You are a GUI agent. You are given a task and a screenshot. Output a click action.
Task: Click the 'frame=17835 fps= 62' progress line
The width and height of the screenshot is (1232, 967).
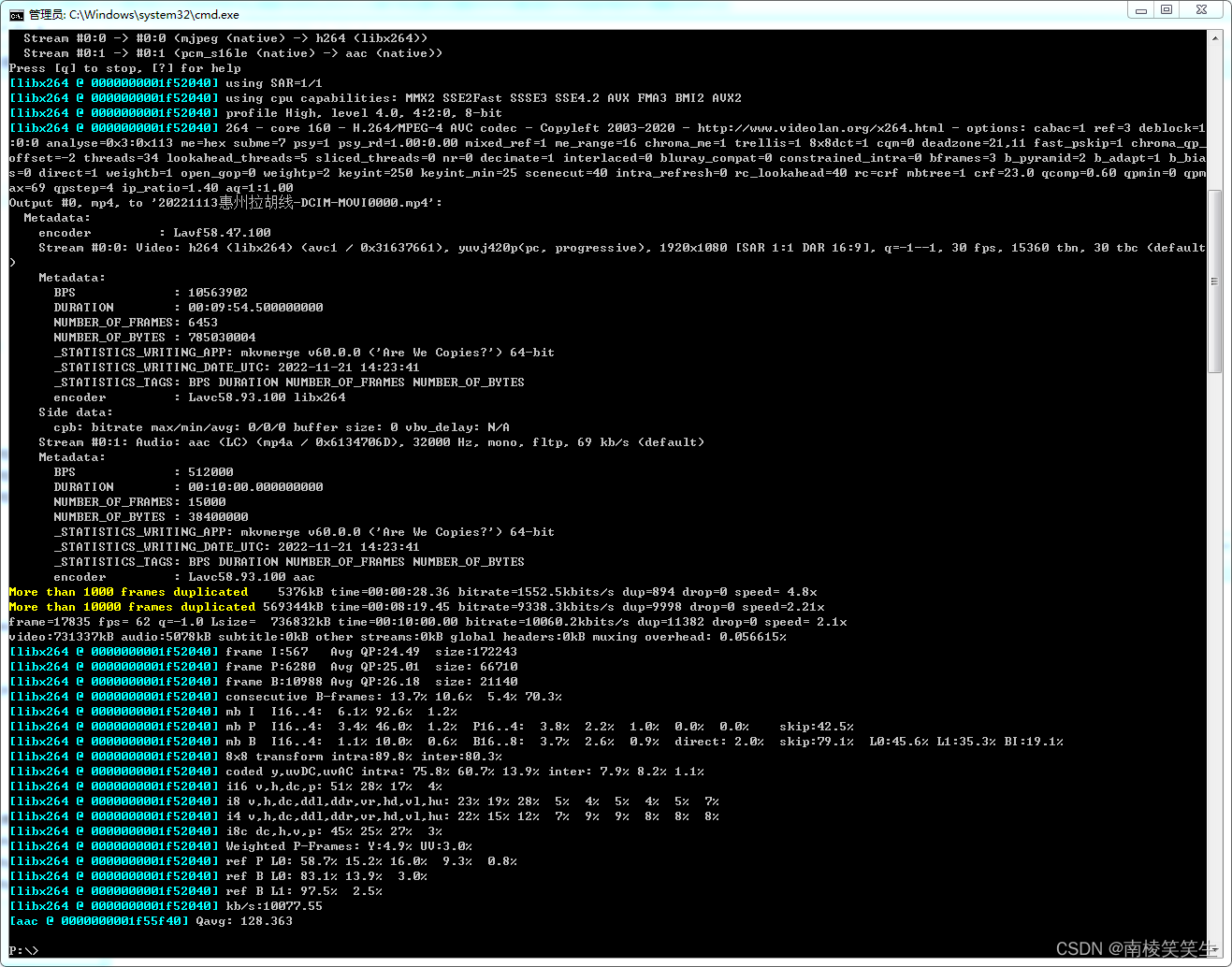click(428, 622)
